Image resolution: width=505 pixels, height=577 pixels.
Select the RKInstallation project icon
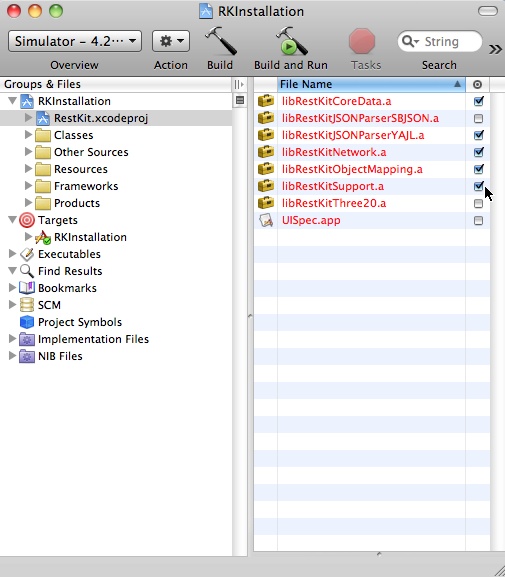click(27, 101)
